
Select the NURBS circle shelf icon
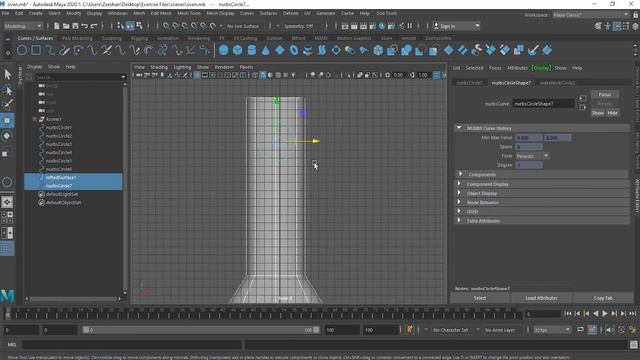coord(22,50)
